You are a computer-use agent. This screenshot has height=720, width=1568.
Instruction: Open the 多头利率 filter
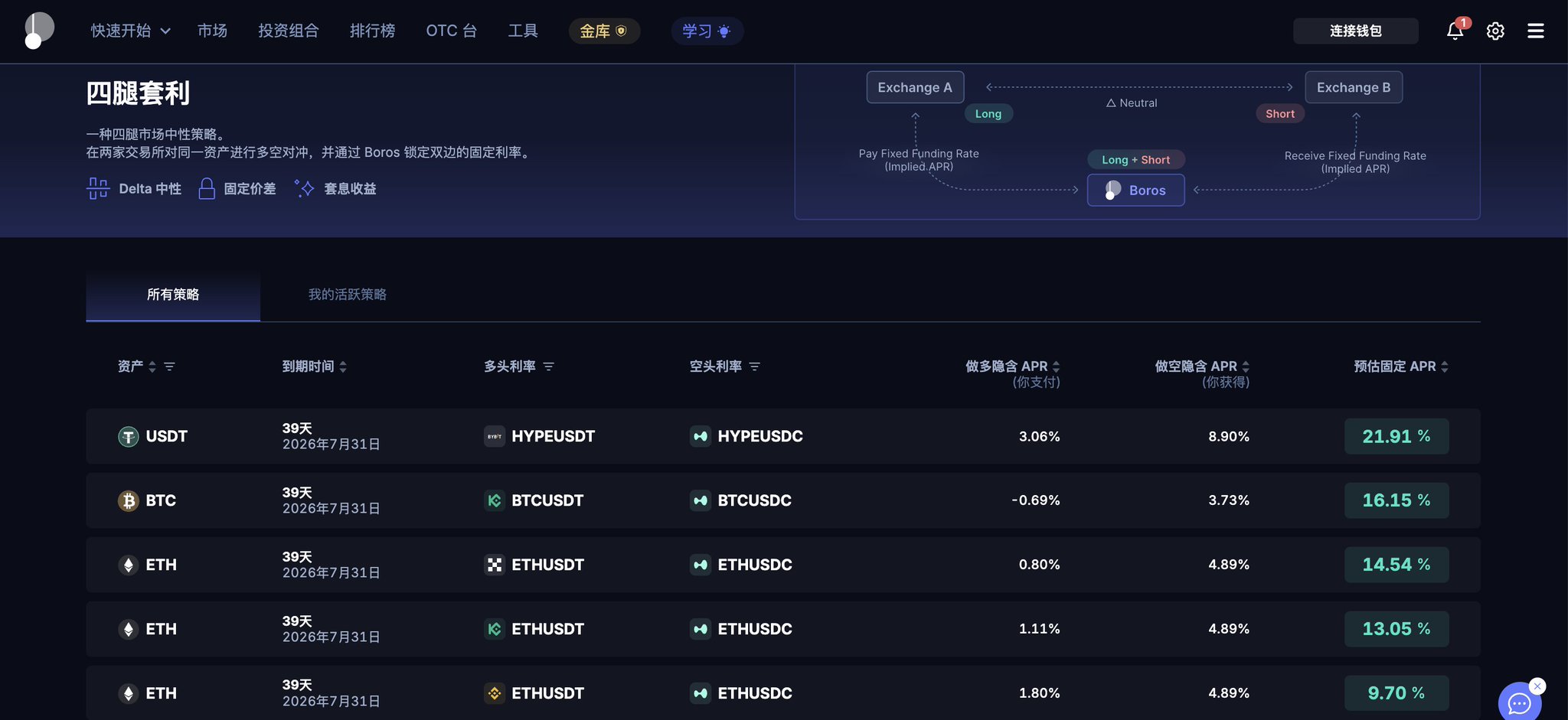point(548,367)
